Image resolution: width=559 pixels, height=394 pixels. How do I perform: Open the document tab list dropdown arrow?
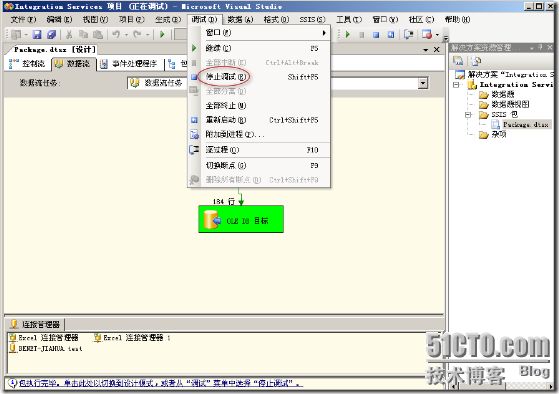tap(425, 50)
